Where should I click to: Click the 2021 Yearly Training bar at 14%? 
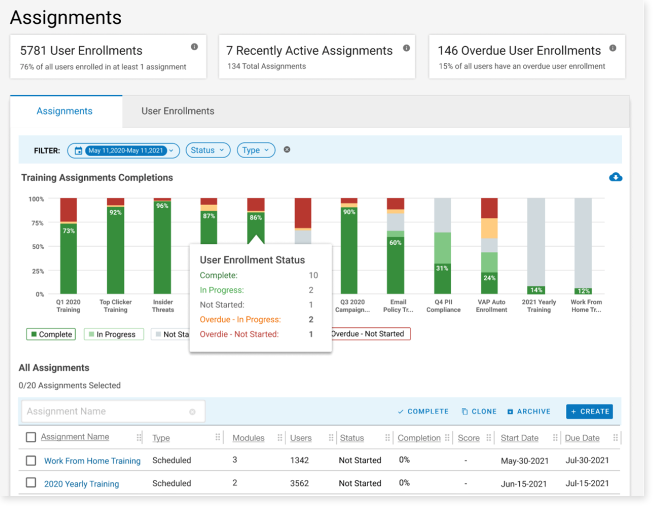tap(536, 290)
